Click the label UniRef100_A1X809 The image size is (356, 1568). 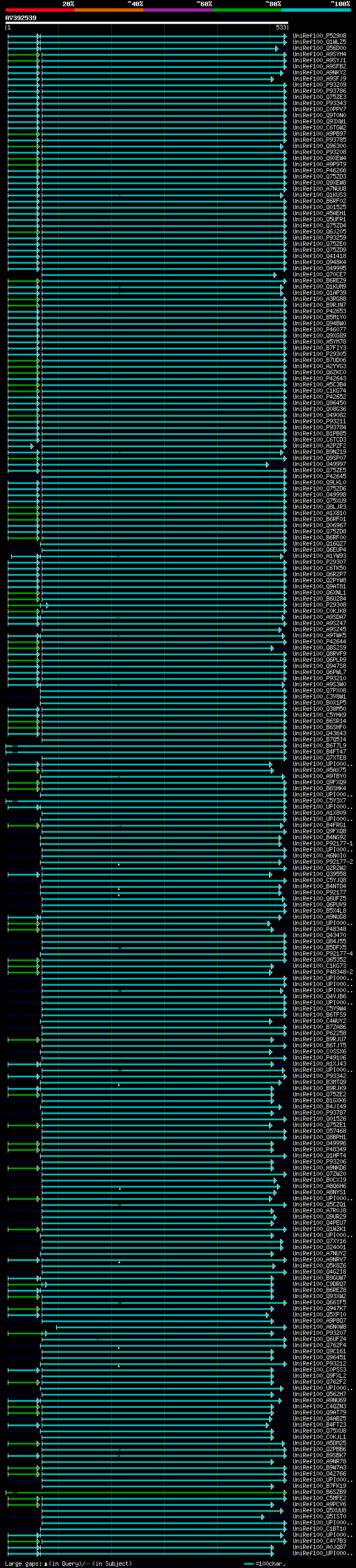[319, 813]
